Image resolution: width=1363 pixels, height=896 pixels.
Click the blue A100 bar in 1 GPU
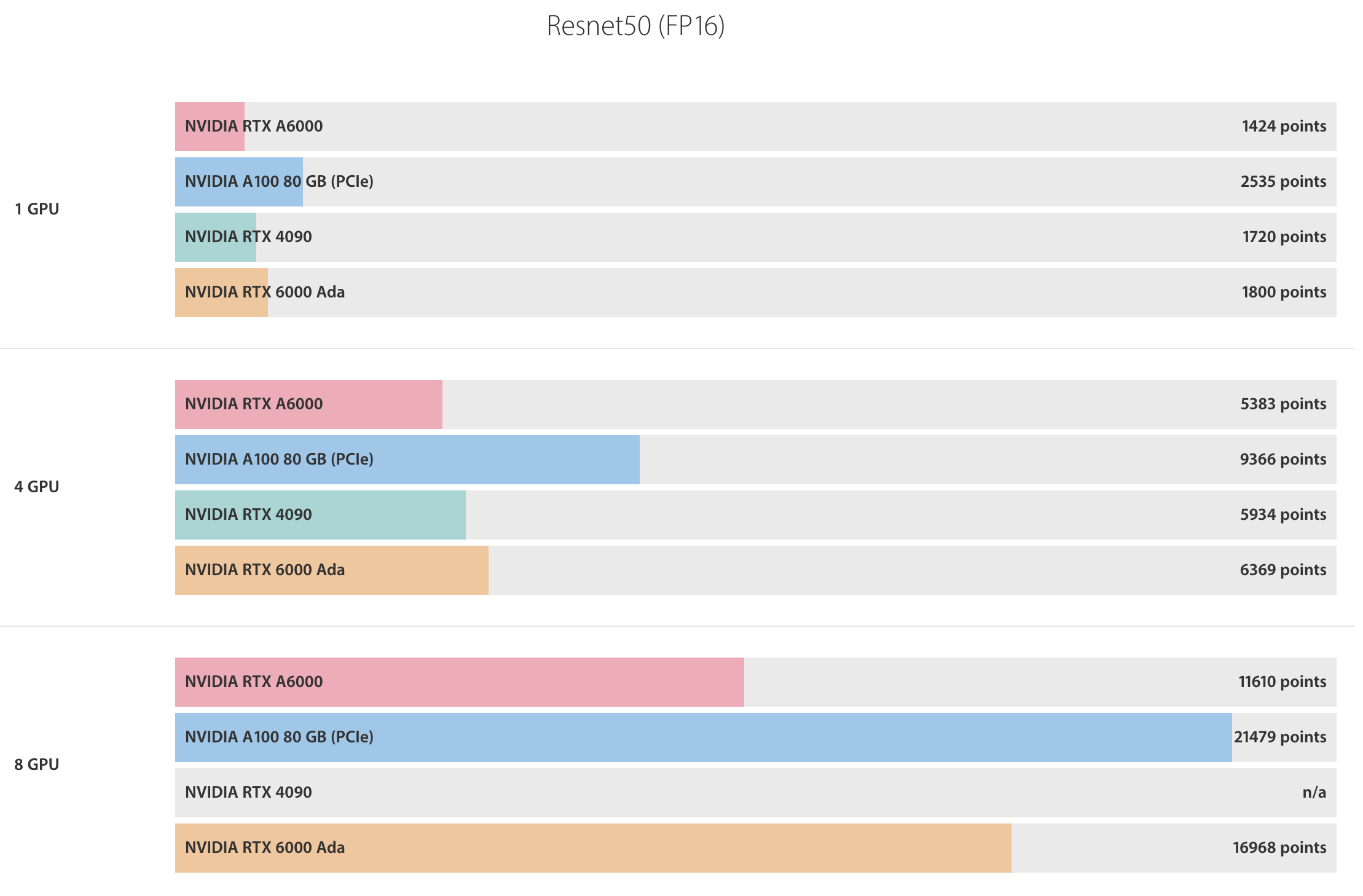tap(239, 182)
